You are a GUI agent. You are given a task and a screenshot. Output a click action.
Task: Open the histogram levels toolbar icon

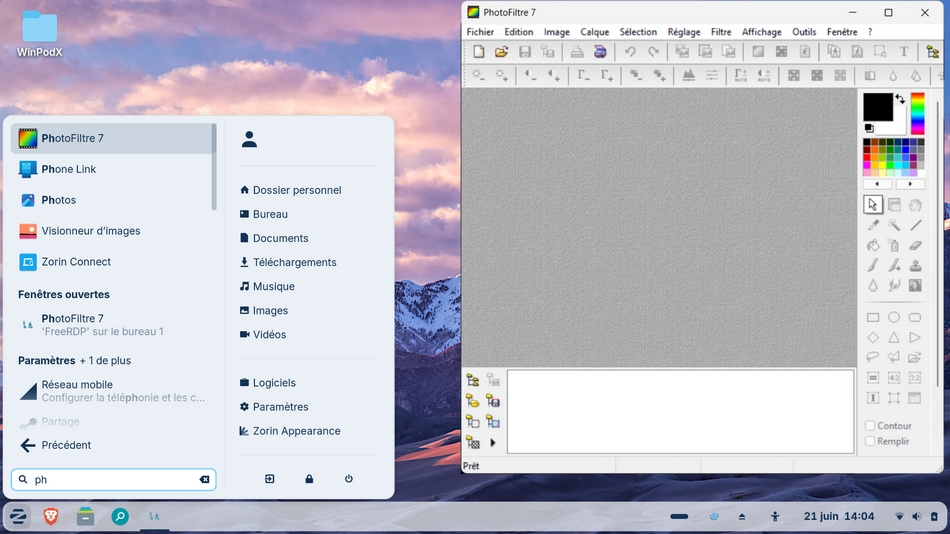pos(689,75)
